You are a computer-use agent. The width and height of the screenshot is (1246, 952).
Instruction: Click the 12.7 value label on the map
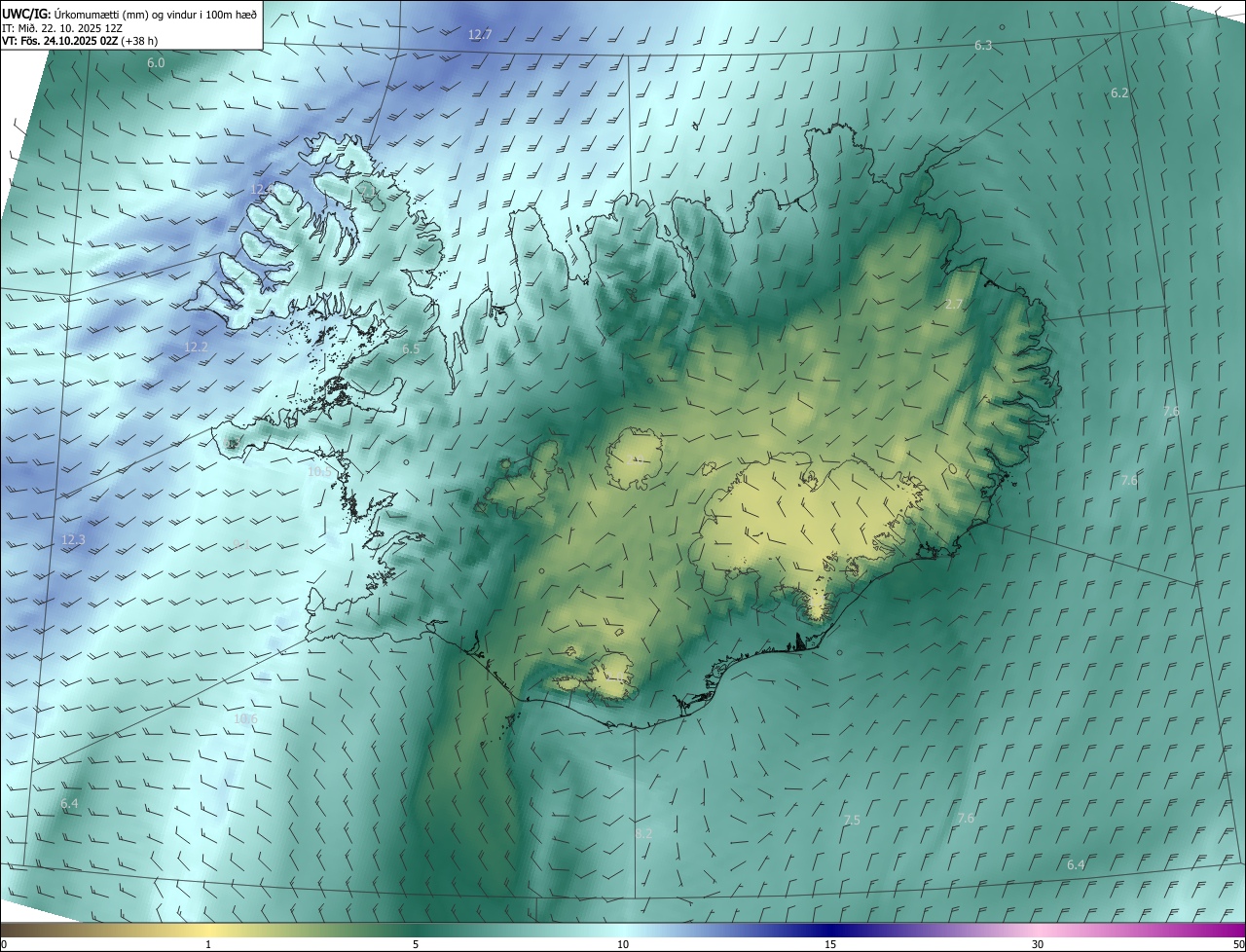[480, 34]
